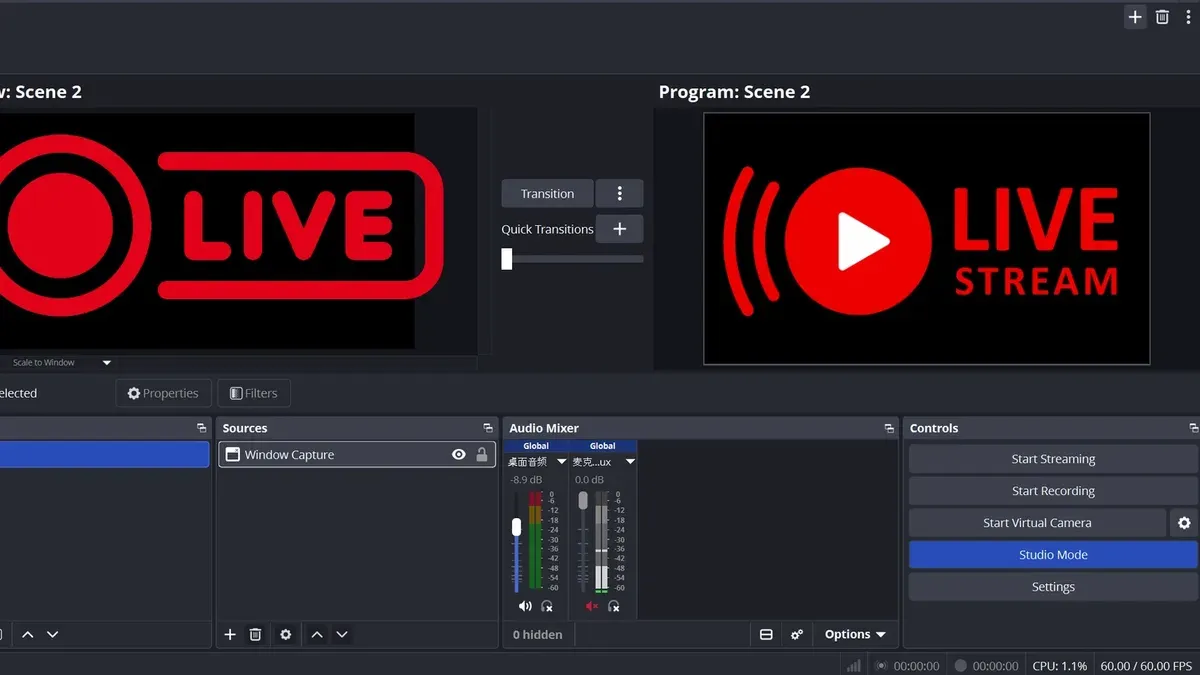Open the 麦克...ux channel dropdown arrow
The width and height of the screenshot is (1200, 675).
click(x=630, y=462)
